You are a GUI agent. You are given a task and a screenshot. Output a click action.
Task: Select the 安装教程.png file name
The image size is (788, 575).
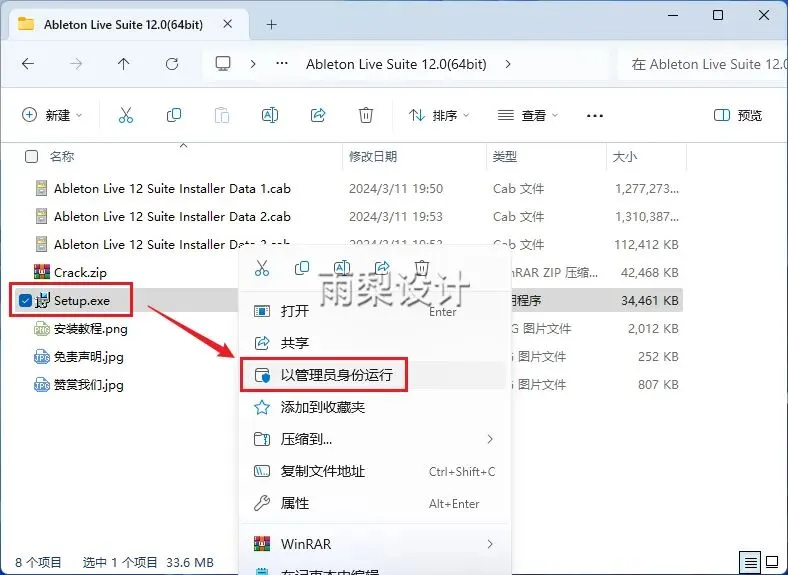(x=90, y=329)
